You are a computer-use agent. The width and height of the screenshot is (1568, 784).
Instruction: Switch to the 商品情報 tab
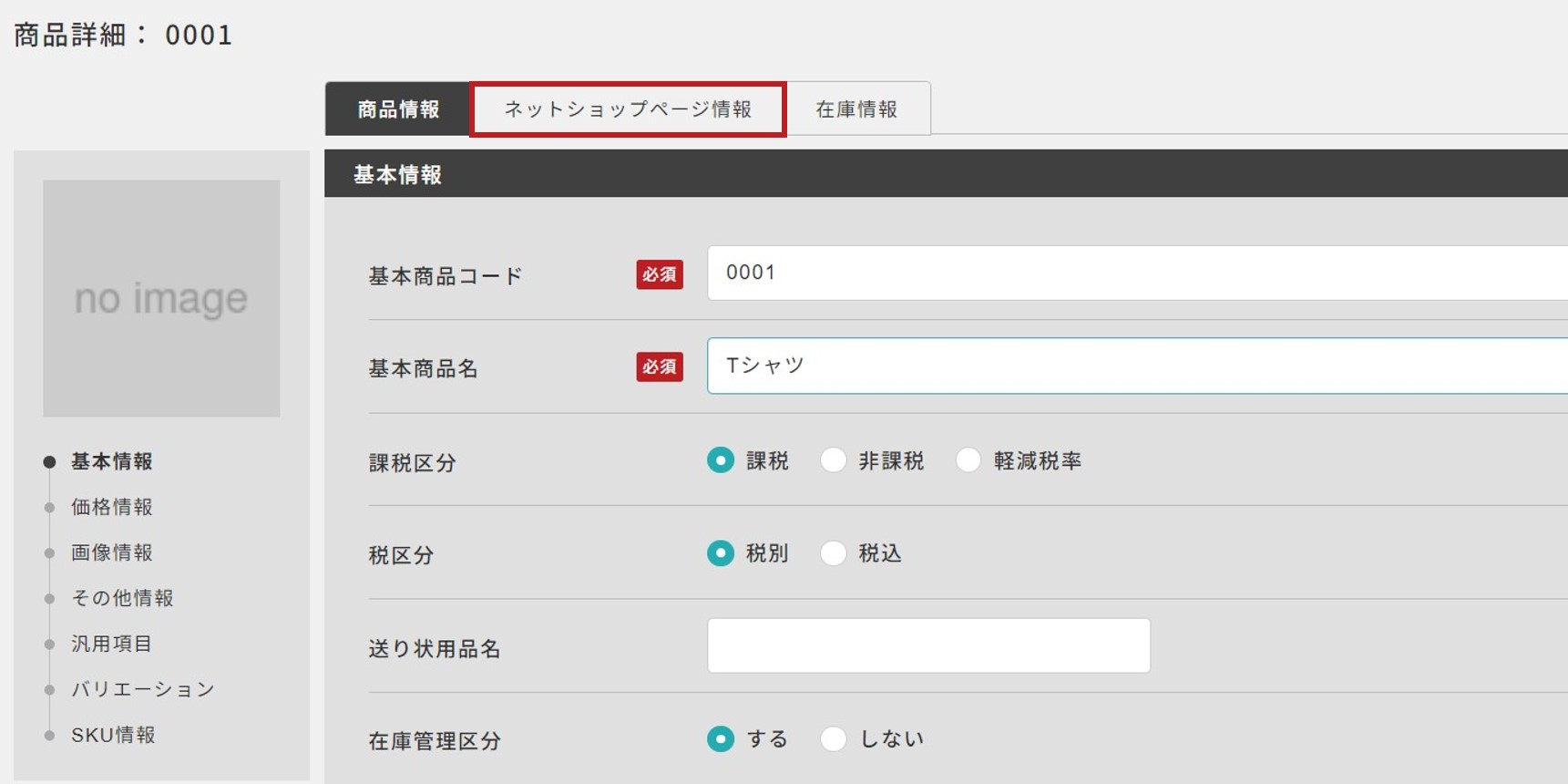[398, 109]
